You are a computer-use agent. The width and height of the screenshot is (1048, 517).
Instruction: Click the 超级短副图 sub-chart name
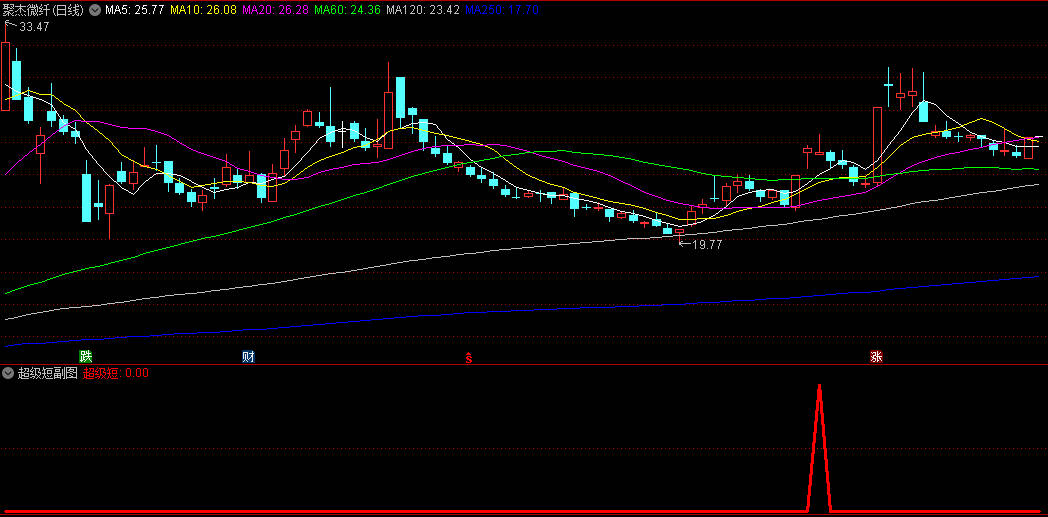point(48,373)
